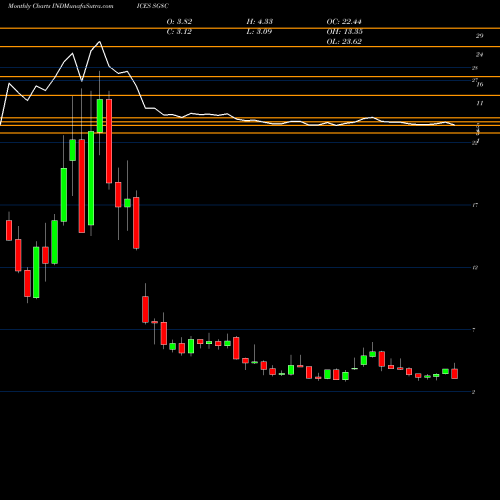Image resolution: width=500 pixels, height=500 pixels.
Task: Click the highest peak of the white line
Action: pos(99,42)
